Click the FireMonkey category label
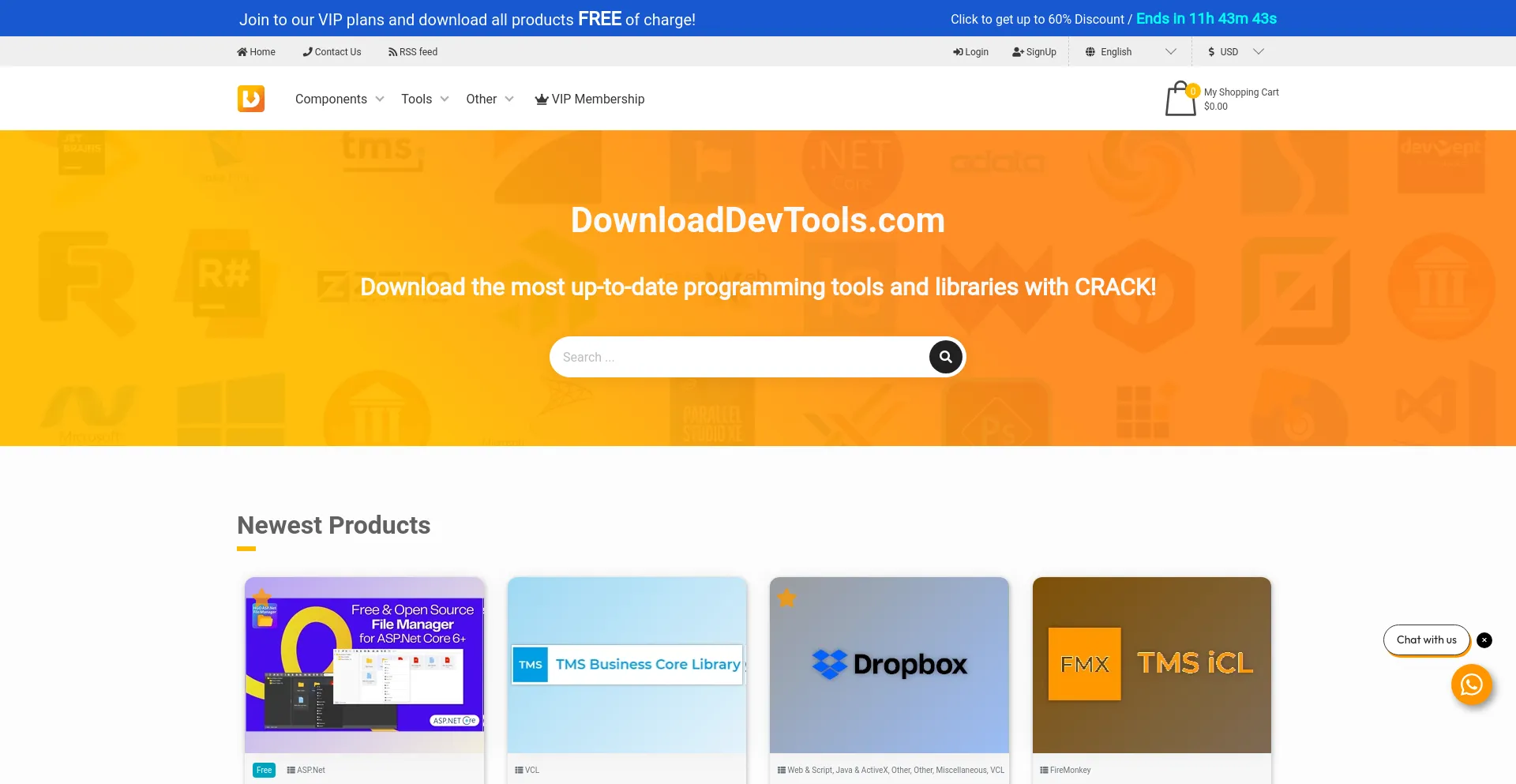 [x=1070, y=770]
